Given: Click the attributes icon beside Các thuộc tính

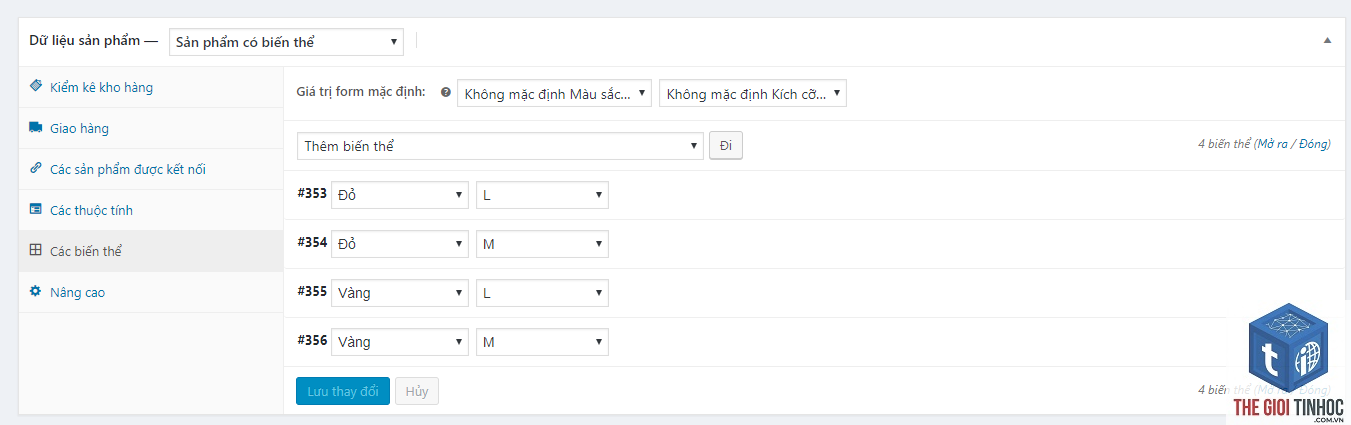Looking at the screenshot, I should click(x=36, y=210).
